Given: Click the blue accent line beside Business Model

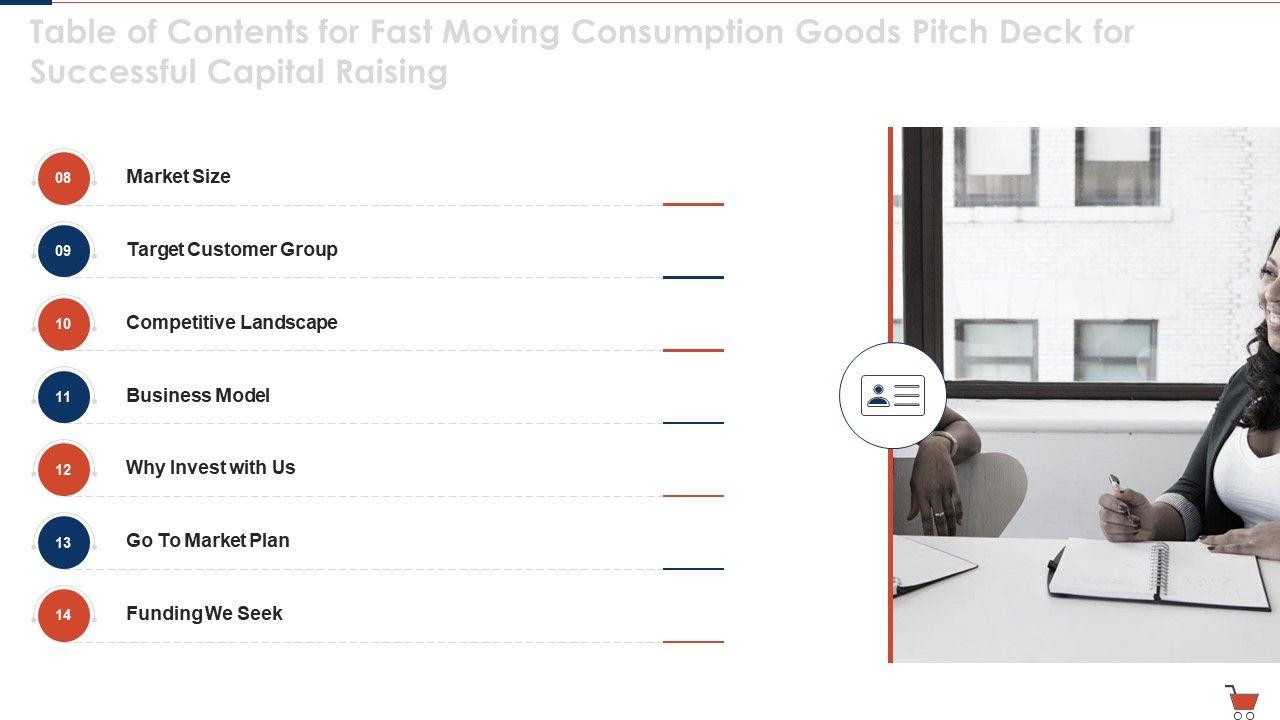Looking at the screenshot, I should pos(693,423).
